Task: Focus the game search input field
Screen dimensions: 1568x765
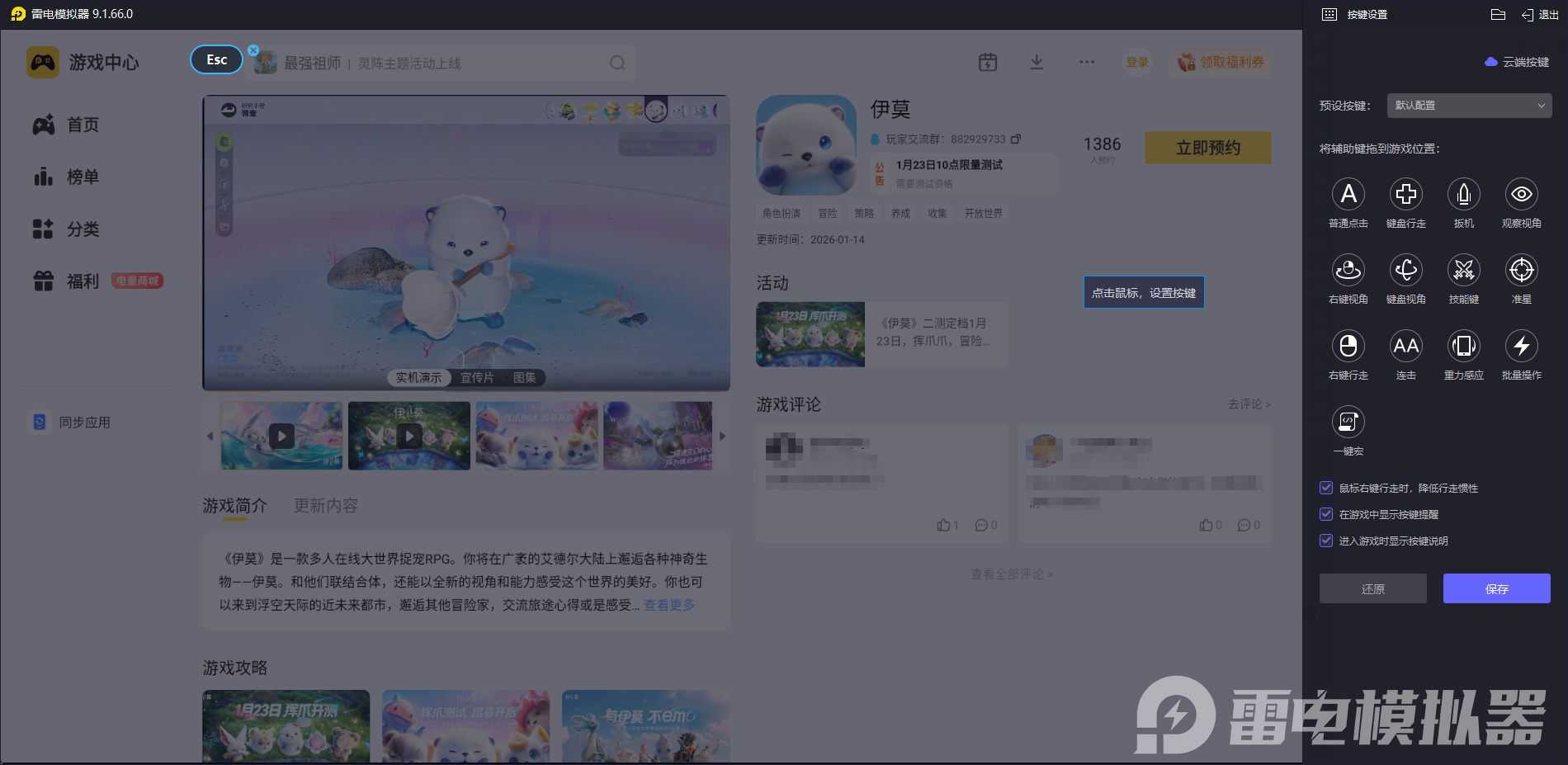Action: coord(442,63)
